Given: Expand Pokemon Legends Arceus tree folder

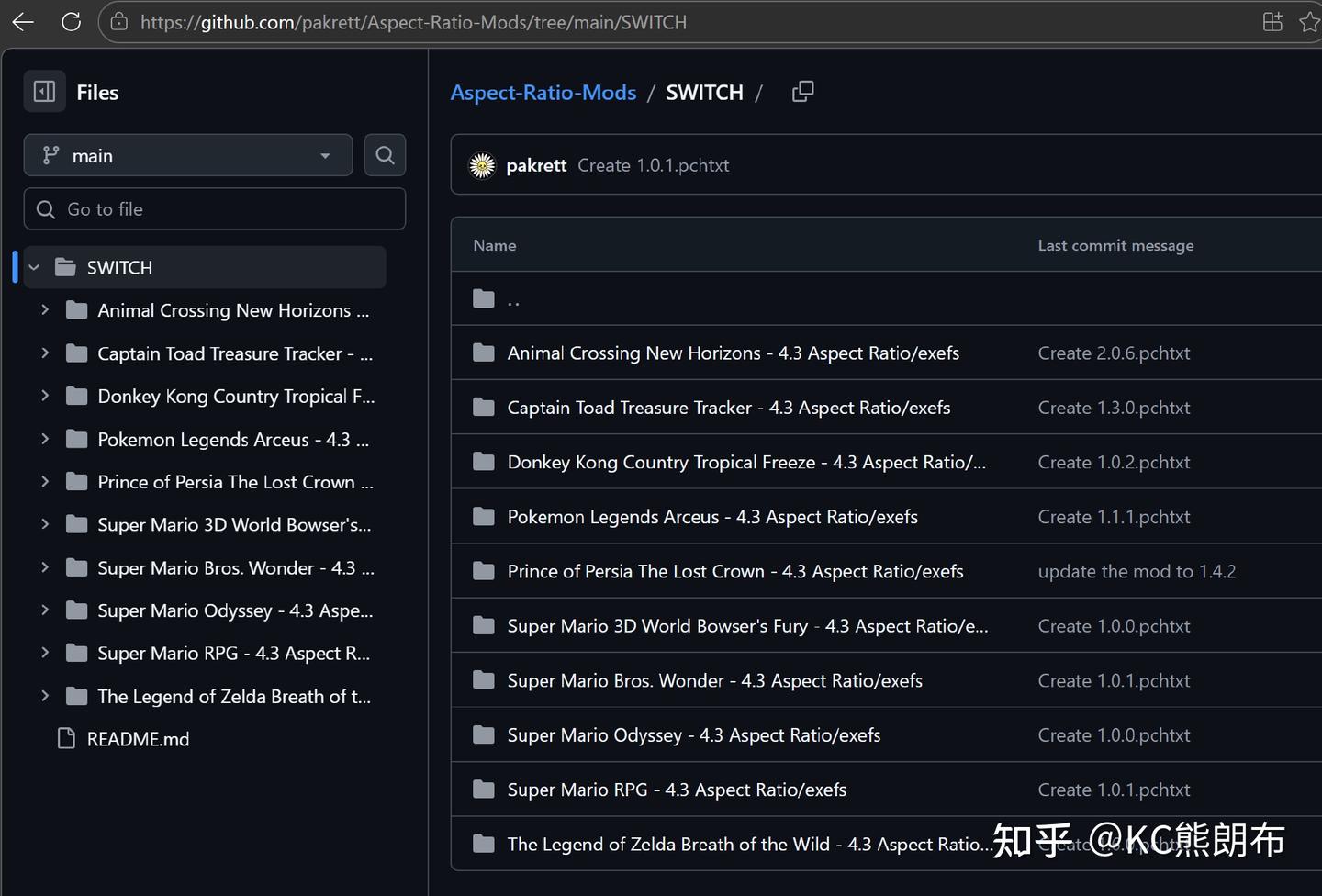Looking at the screenshot, I should (x=45, y=439).
